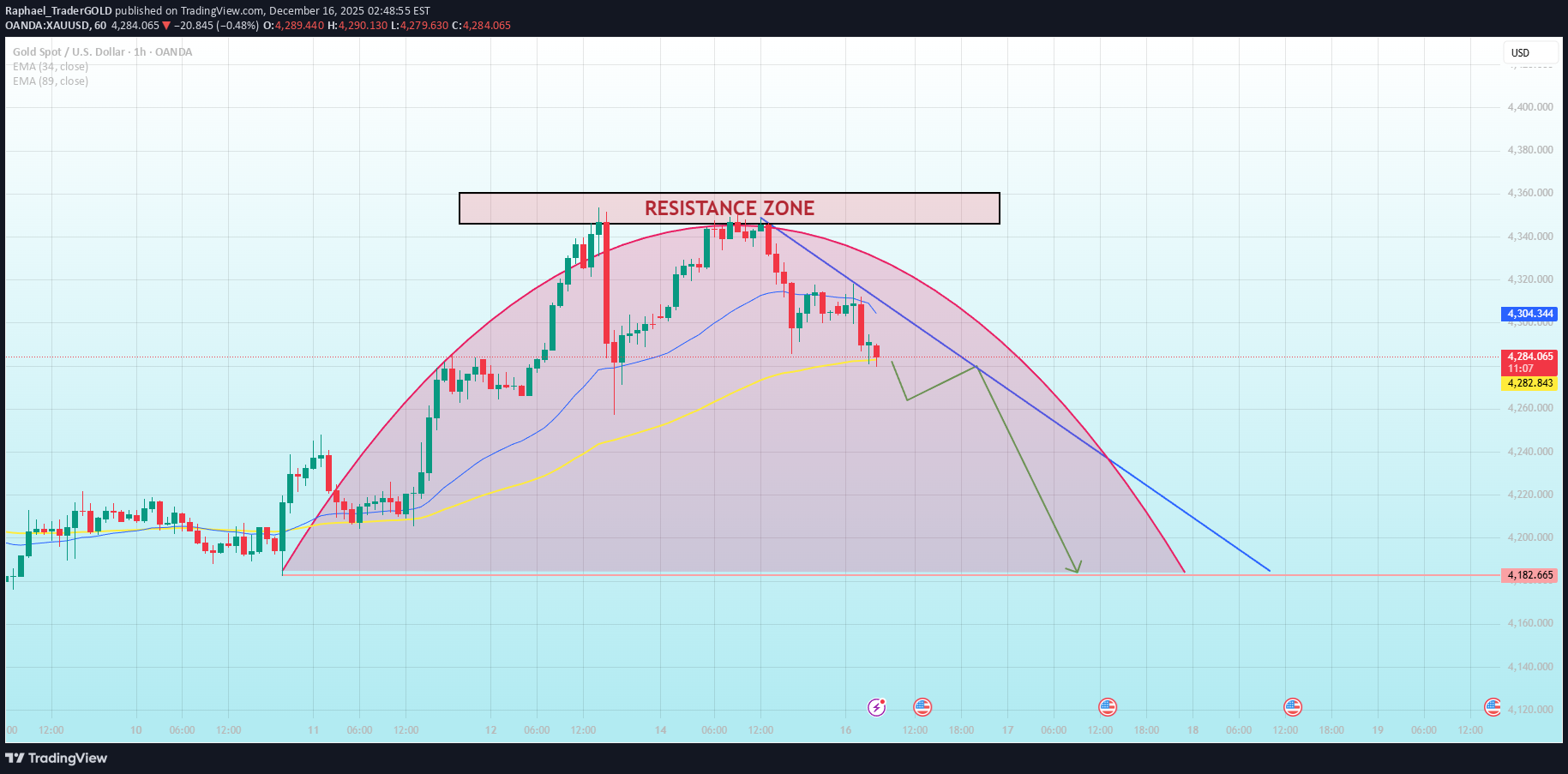The width and height of the screenshot is (1568, 774).
Task: Click the red down-triangle change indicator in the header
Action: point(164,26)
